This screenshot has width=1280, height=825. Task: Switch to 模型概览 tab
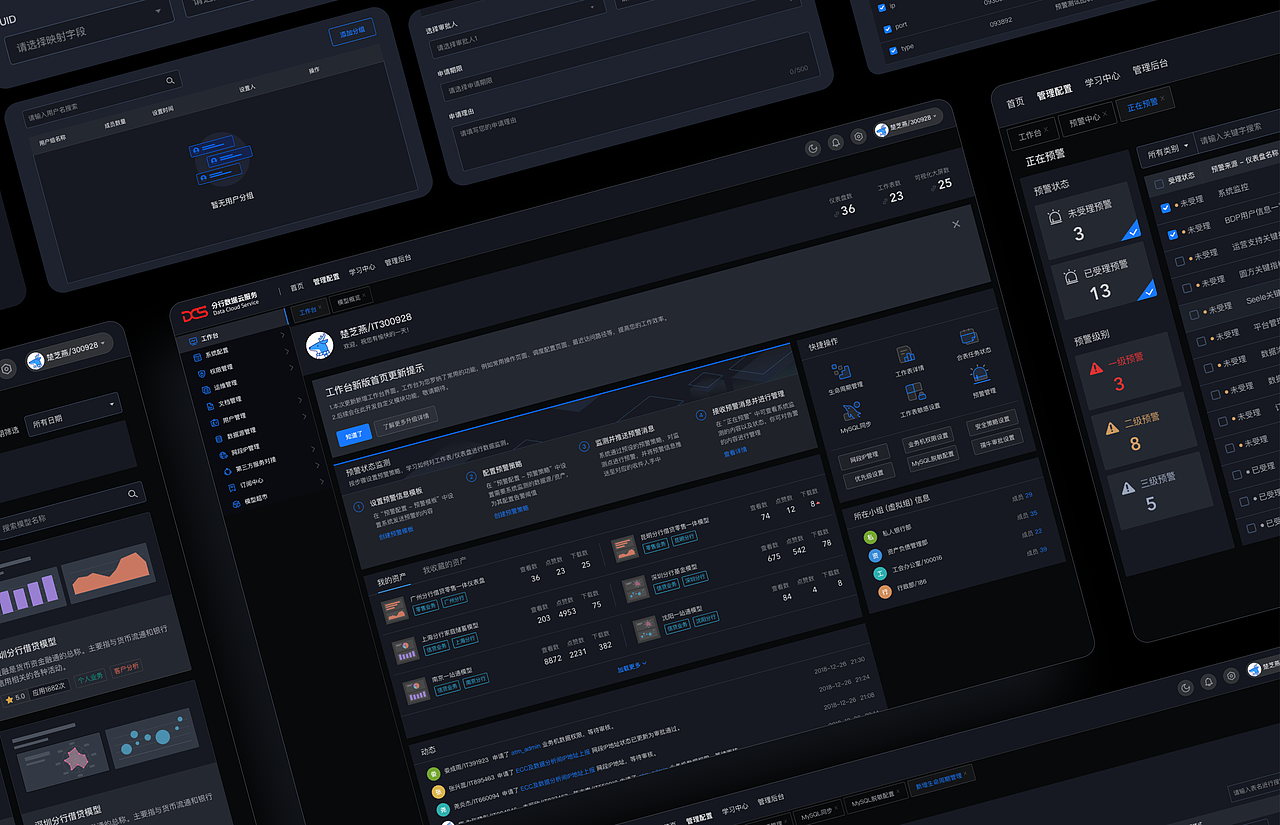coord(352,300)
